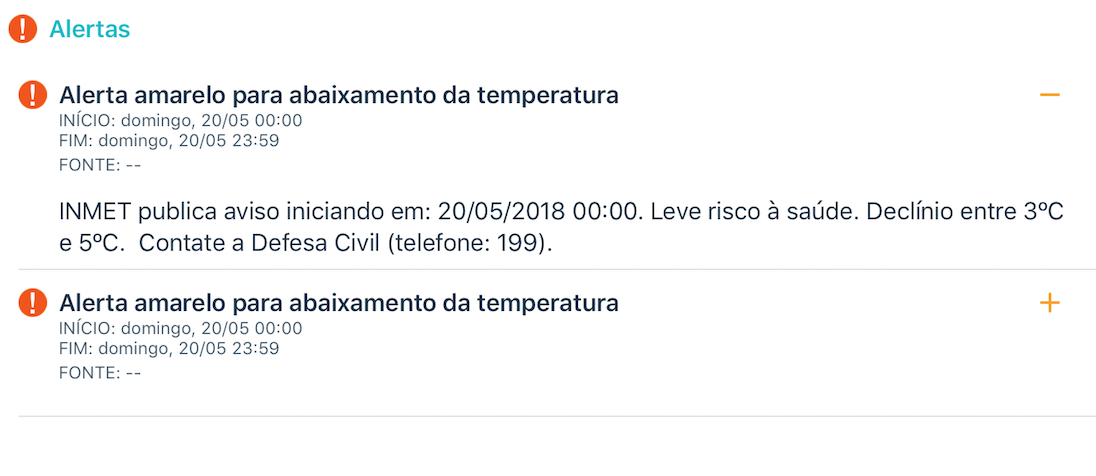Click the first alert's orange exclamation icon
The height and width of the screenshot is (476, 1096).
[33, 95]
